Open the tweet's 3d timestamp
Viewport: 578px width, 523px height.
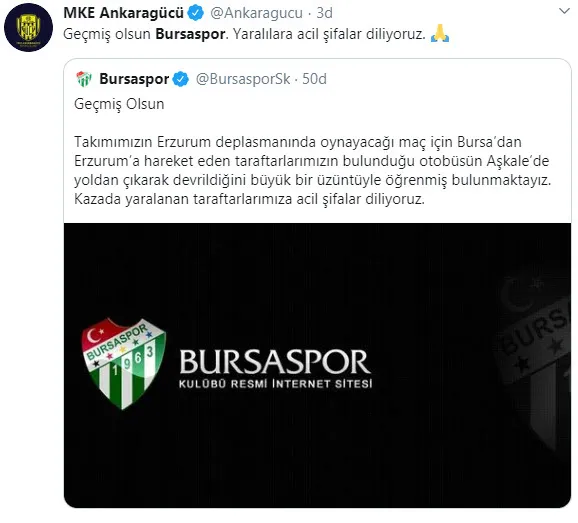coord(324,13)
